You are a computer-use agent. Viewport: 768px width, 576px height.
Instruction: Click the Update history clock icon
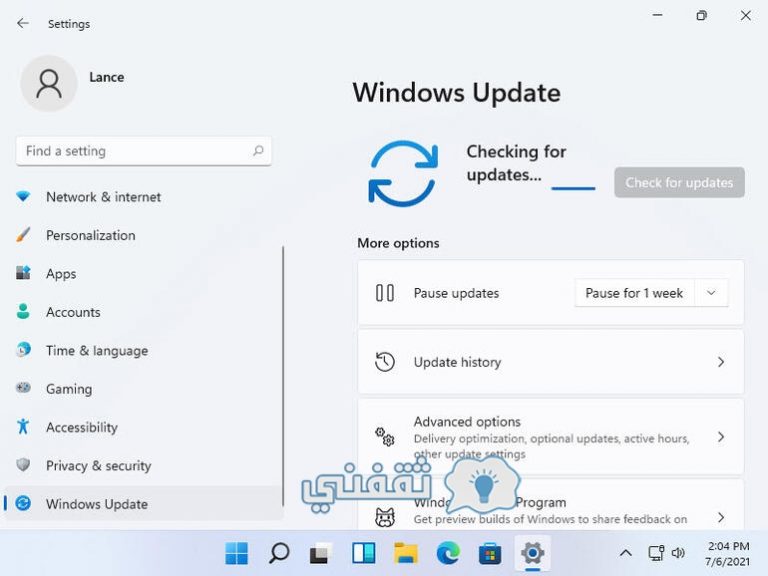tap(385, 362)
